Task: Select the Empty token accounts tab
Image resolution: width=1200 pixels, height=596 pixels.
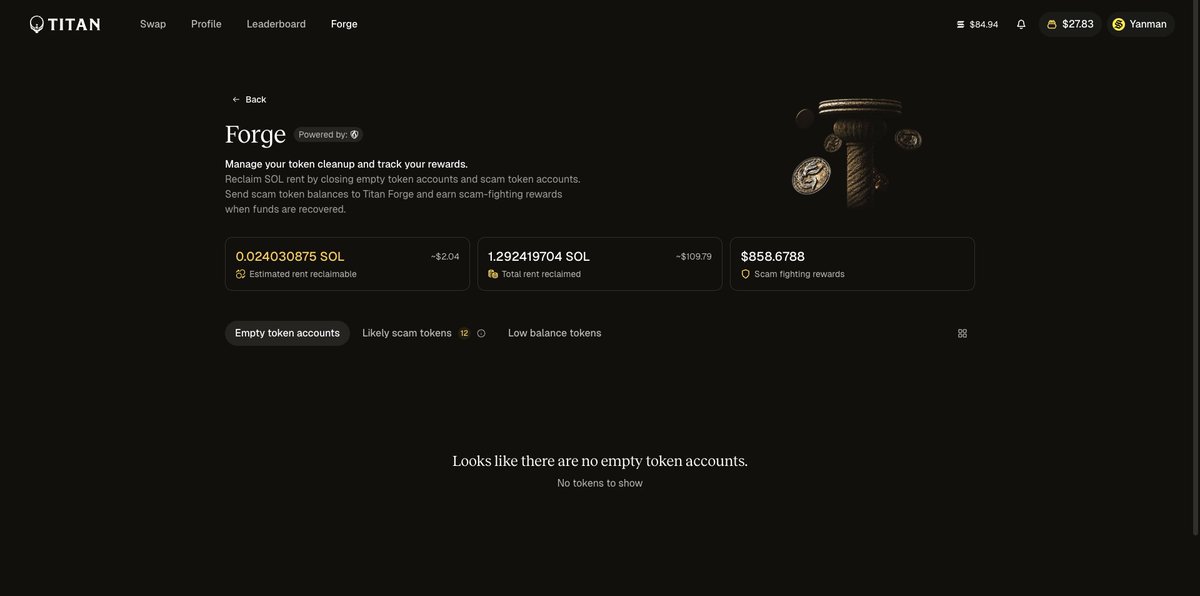Action: [287, 333]
